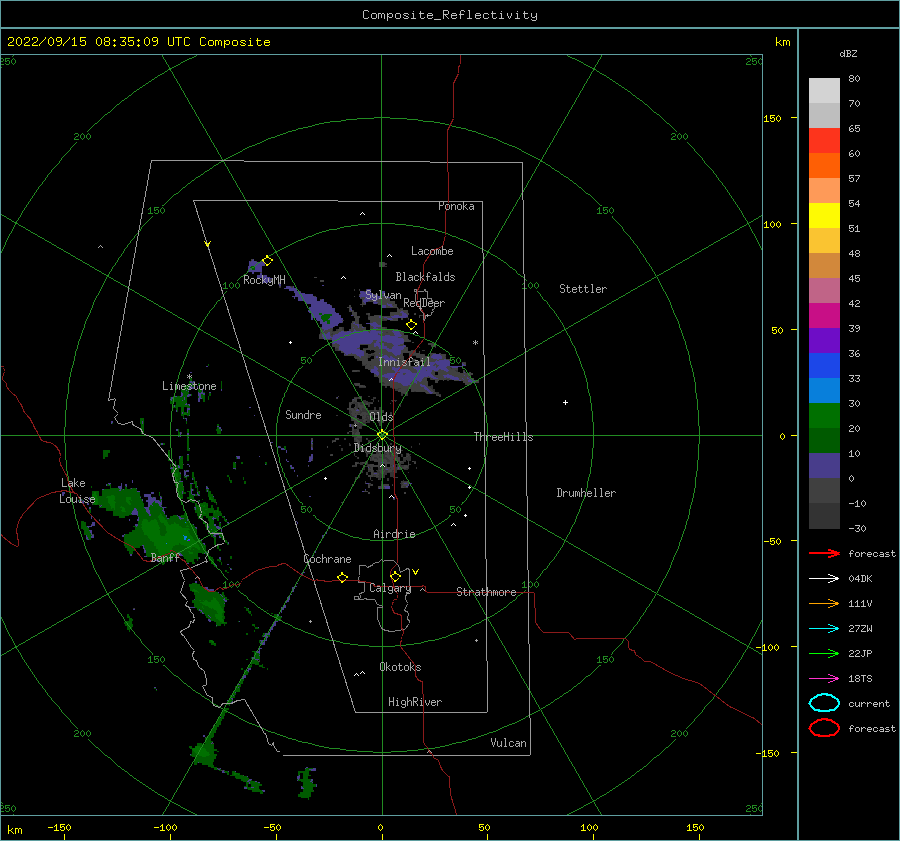Click the Olds label
This screenshot has width=900, height=841.
tap(381, 416)
